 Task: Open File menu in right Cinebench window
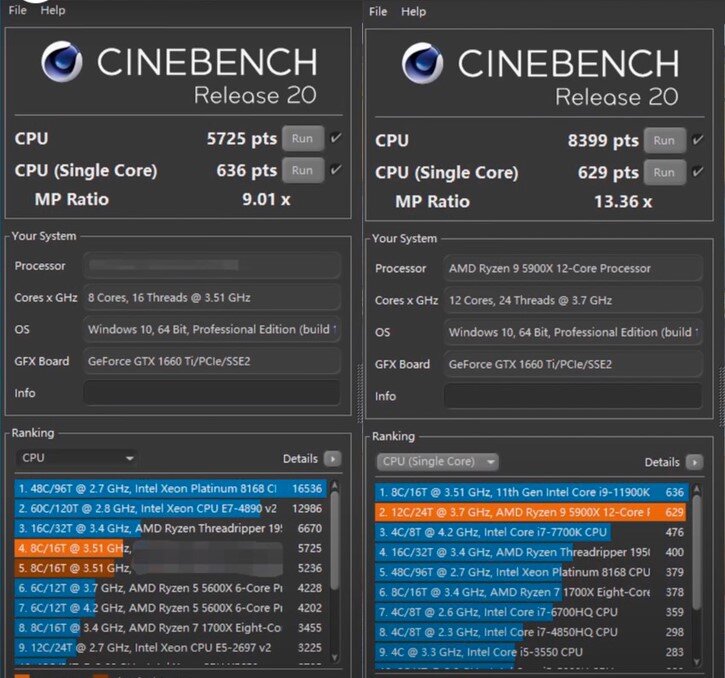(x=378, y=12)
